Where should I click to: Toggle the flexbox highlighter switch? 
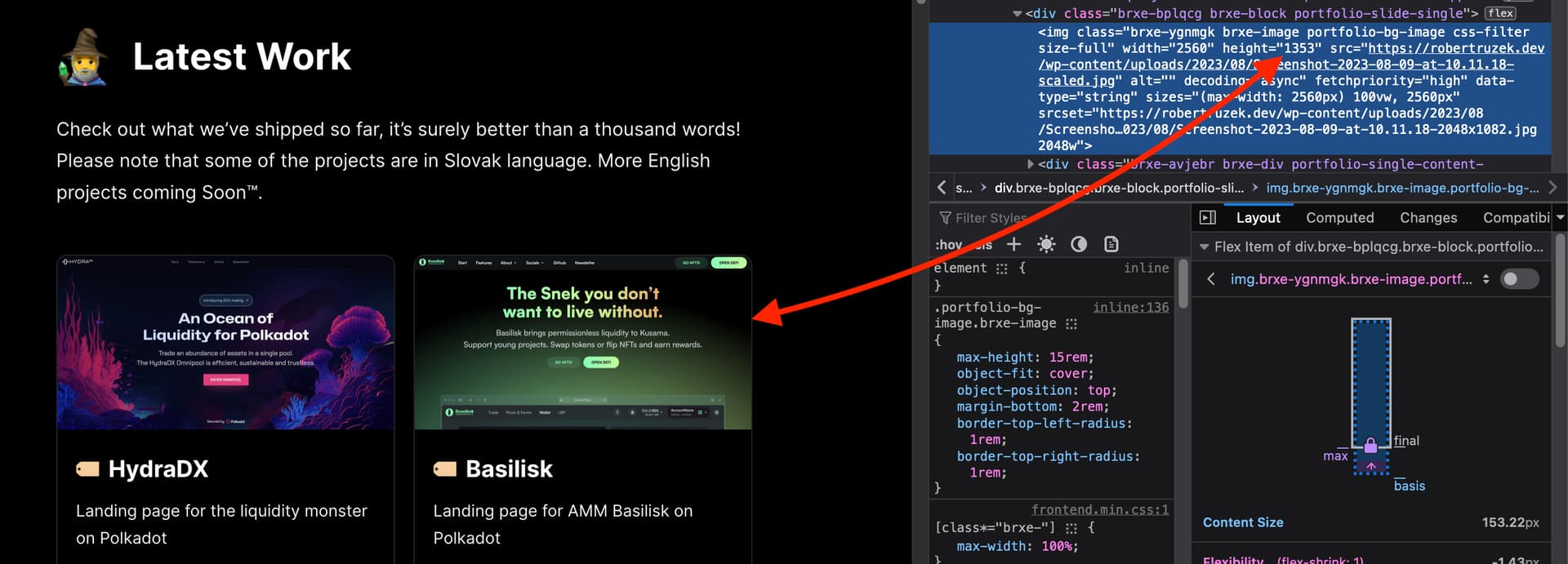pyautogui.click(x=1519, y=279)
